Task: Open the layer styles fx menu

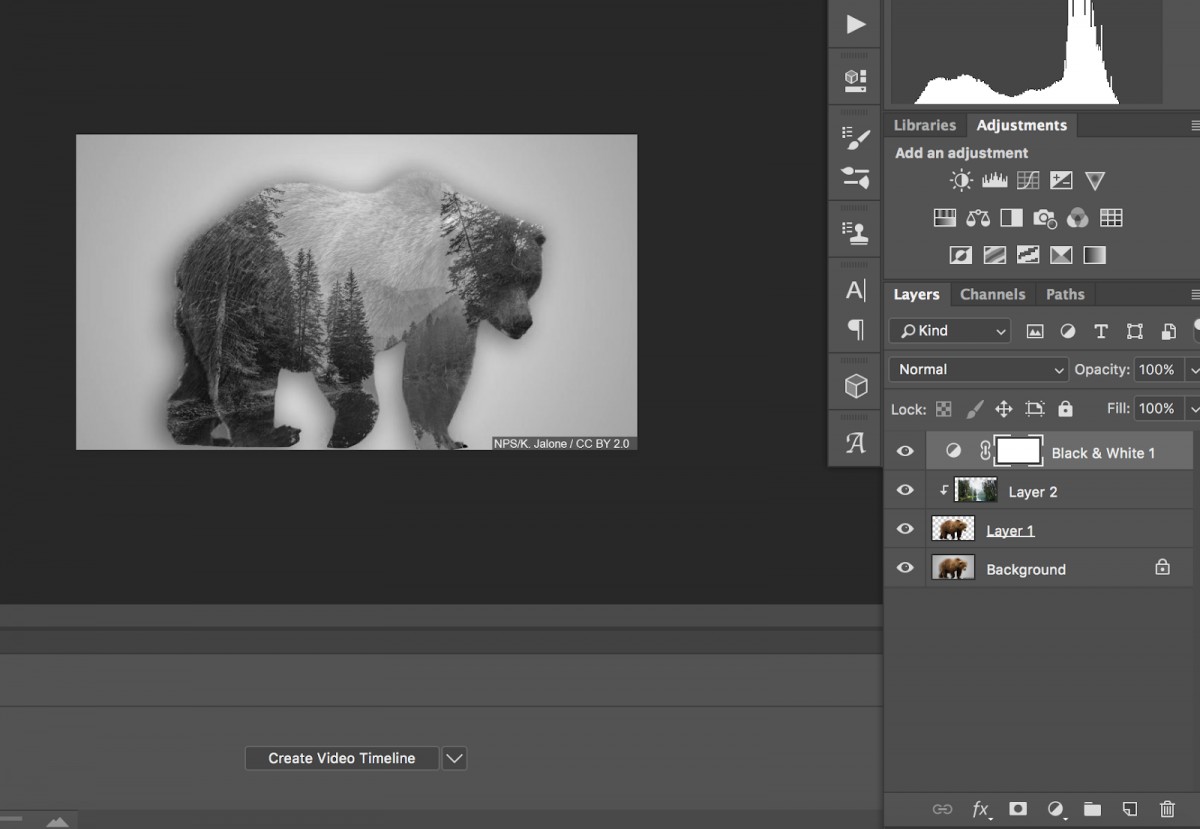Action: click(981, 809)
